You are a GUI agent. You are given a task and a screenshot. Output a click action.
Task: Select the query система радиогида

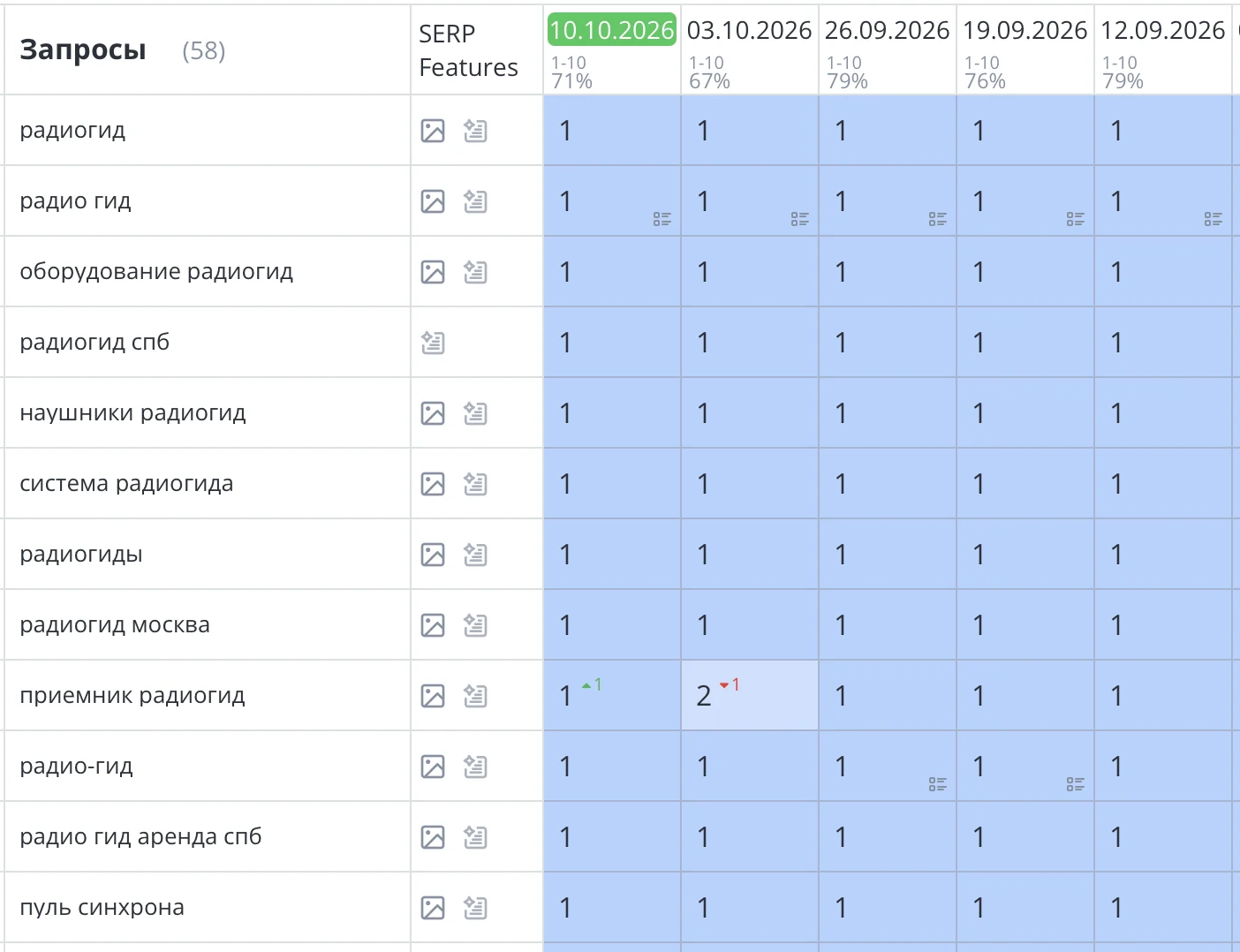pyautogui.click(x=126, y=484)
